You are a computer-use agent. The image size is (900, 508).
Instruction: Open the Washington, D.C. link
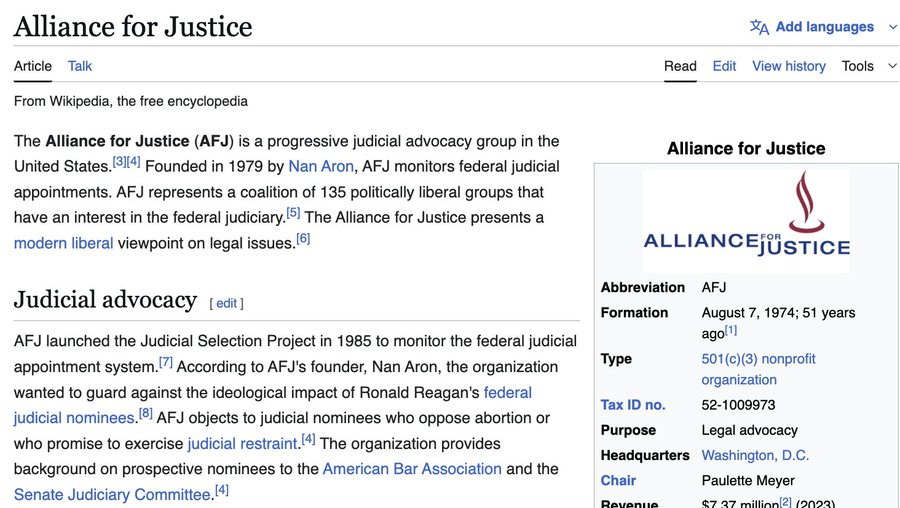pos(755,455)
